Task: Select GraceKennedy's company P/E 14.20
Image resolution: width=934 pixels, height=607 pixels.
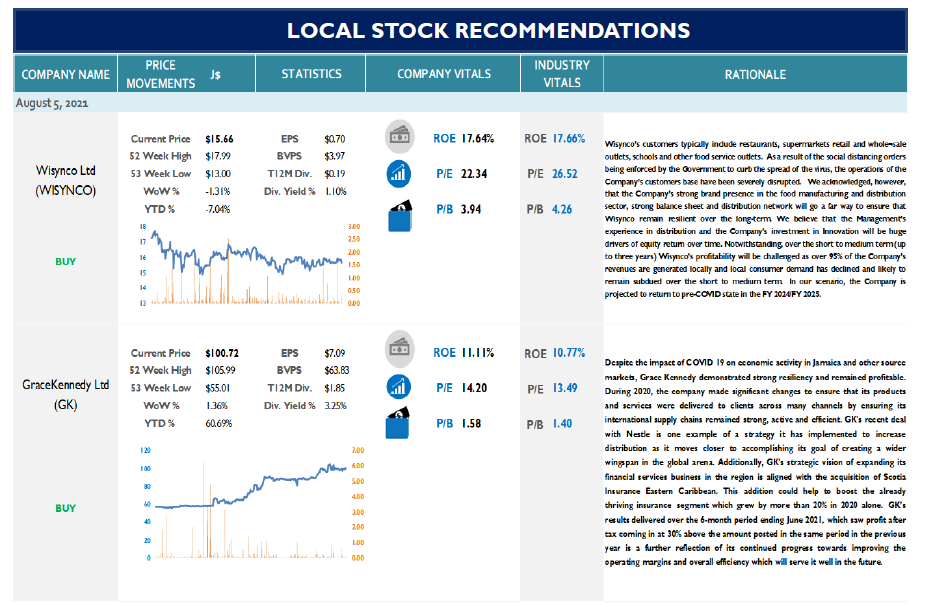Action: (474, 388)
